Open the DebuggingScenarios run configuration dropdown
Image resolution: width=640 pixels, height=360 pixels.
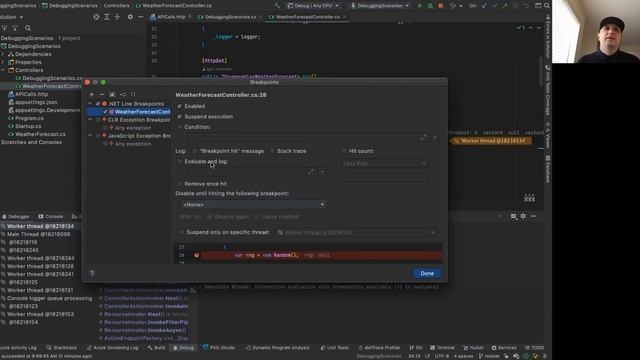(380, 6)
